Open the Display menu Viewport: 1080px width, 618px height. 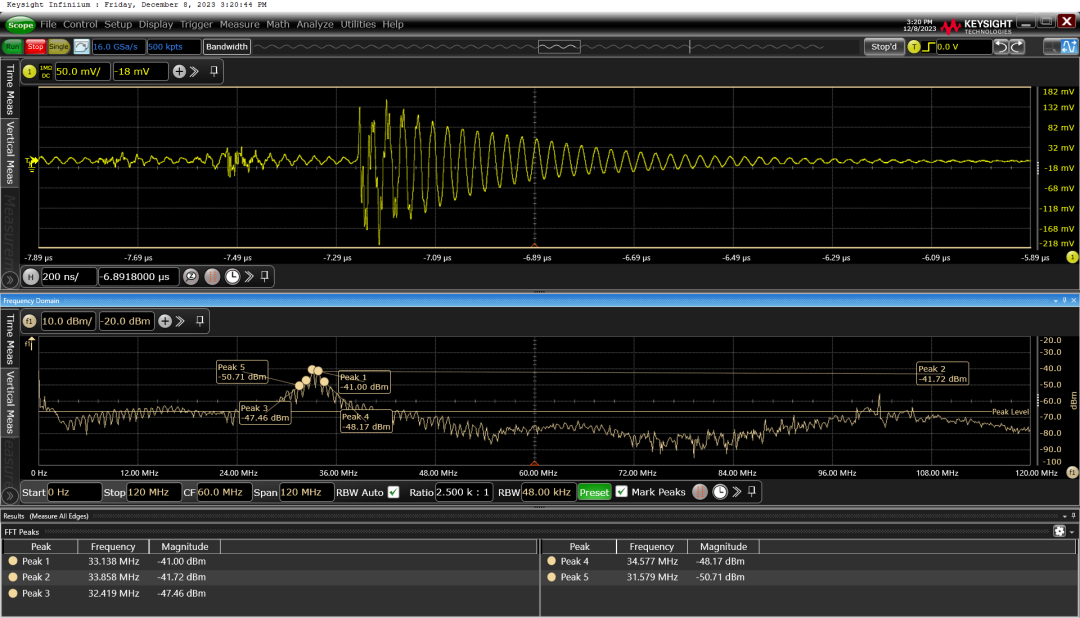pyautogui.click(x=156, y=24)
